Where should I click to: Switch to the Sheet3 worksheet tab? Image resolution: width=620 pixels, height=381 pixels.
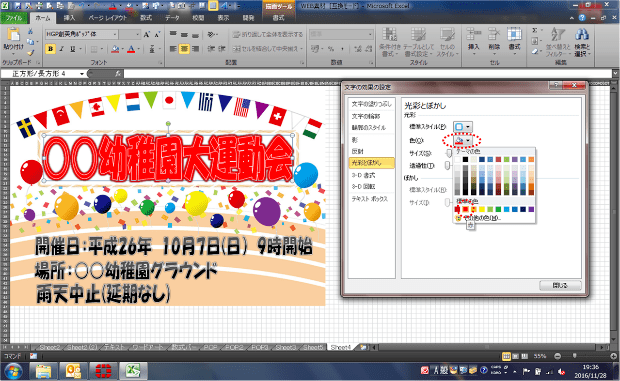tap(285, 347)
